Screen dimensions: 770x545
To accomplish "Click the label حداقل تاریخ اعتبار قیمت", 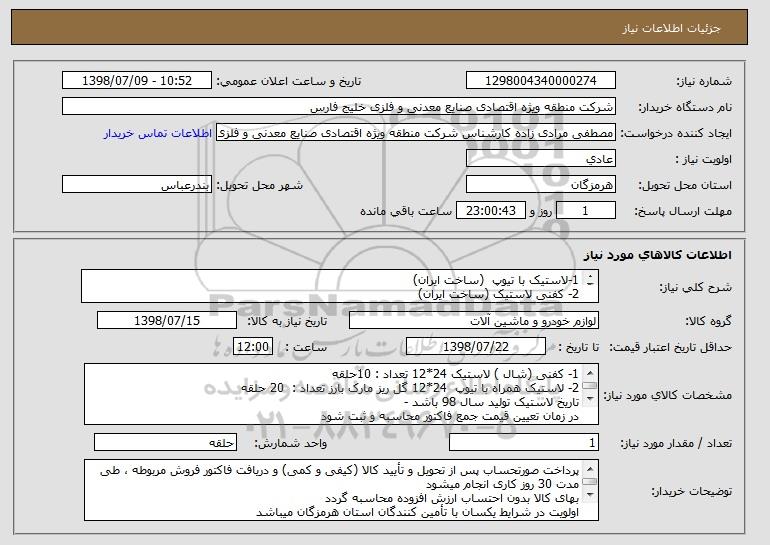I will pos(670,347).
